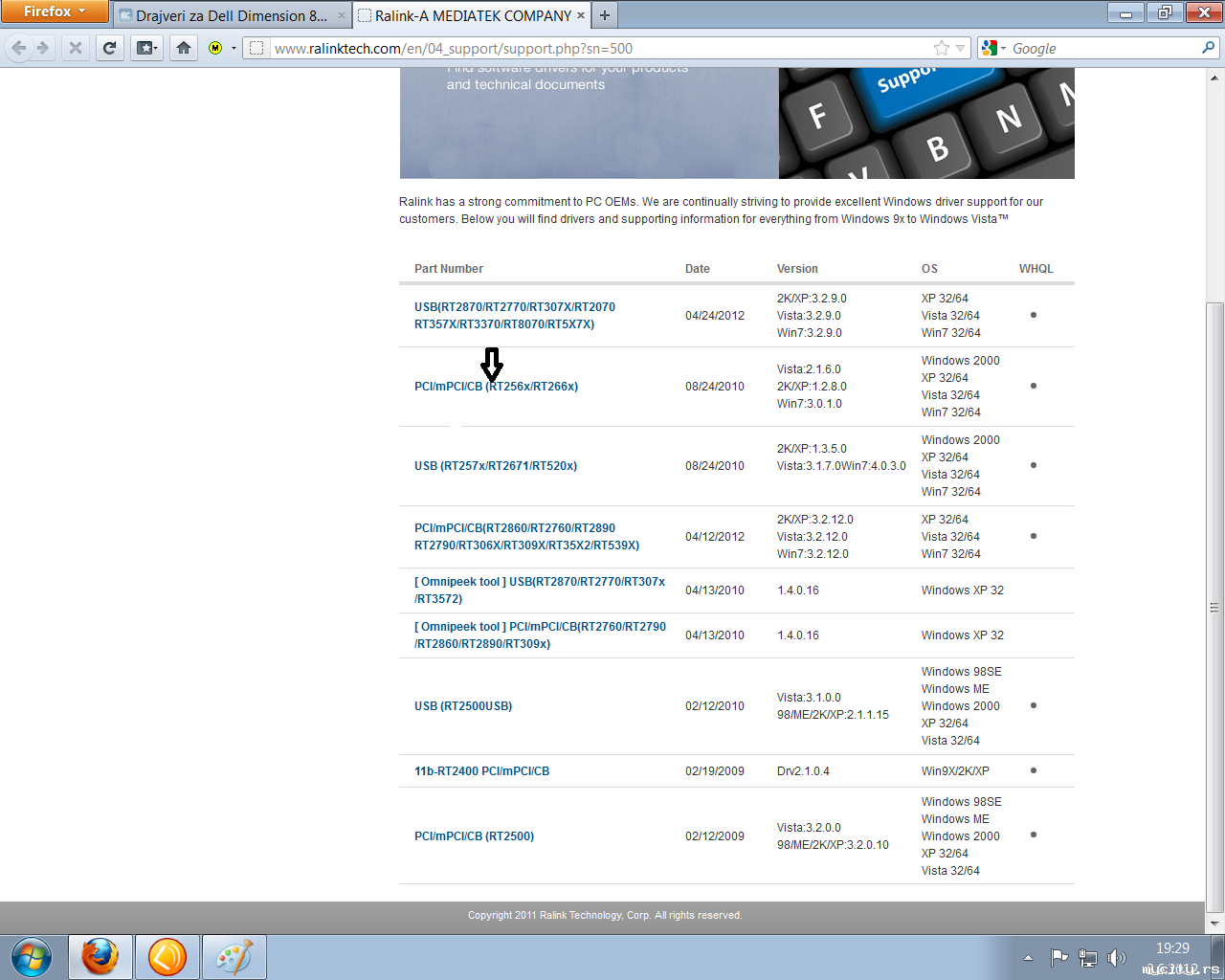This screenshot has width=1225, height=980.
Task: Click the Ralink copyright footer text
Action: tap(605, 916)
